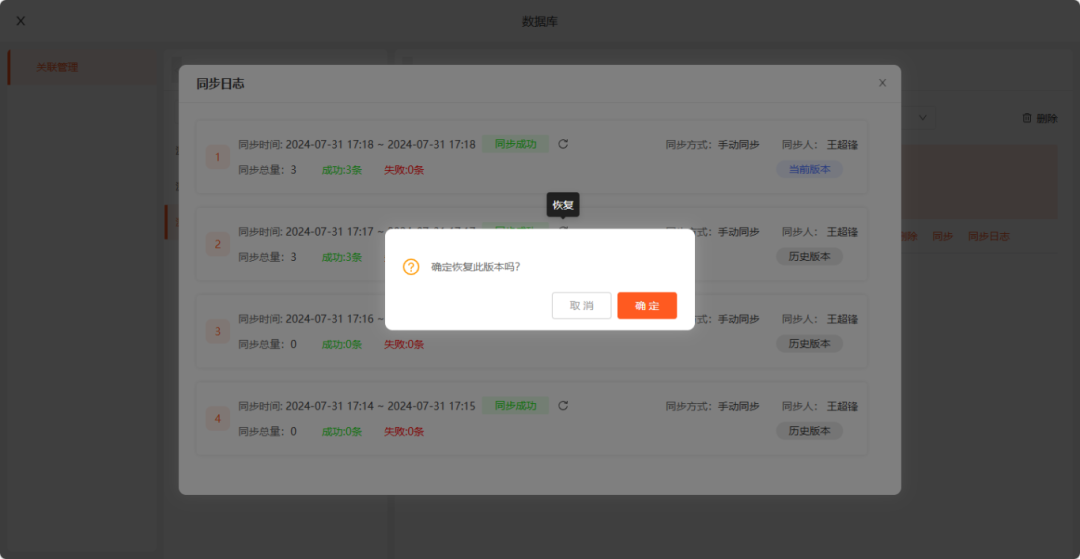Screen dimensions: 1080x559
Task: Confirm restore with the 确定 button
Action: click(647, 306)
